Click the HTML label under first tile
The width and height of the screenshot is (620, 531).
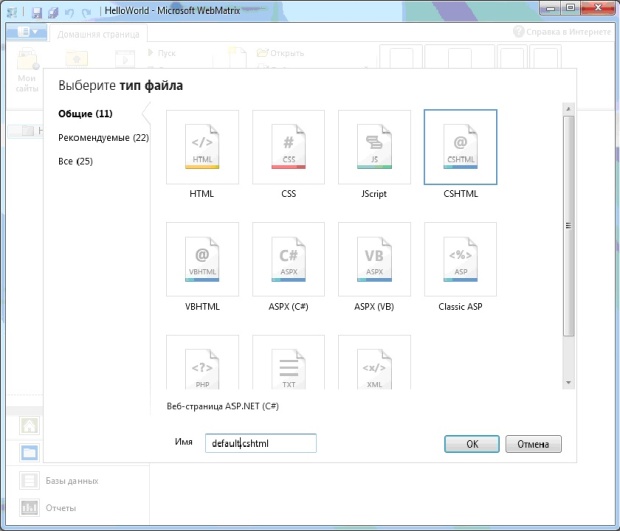[202, 194]
